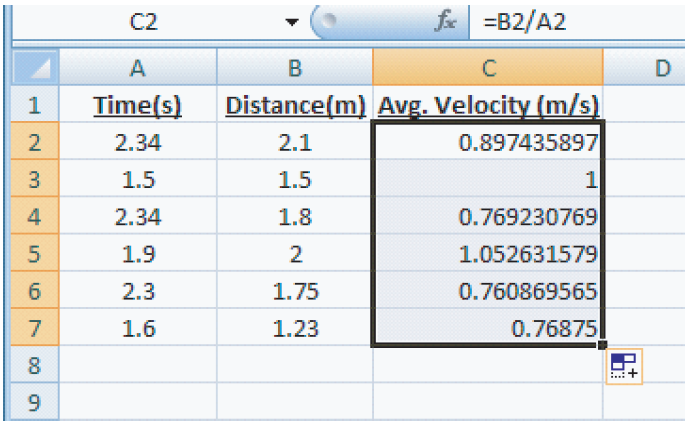Click the Select All corner triangle
The image size is (689, 426).
(36, 68)
